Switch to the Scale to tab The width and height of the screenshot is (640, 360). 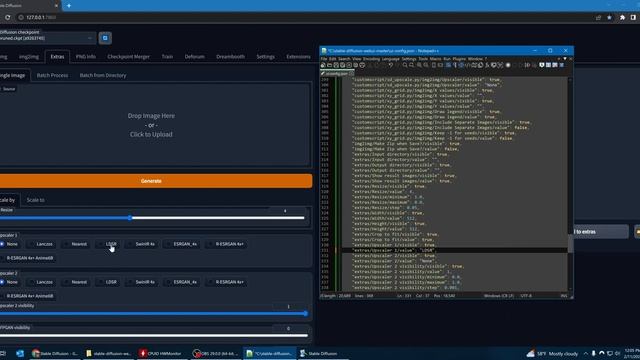tap(36, 200)
